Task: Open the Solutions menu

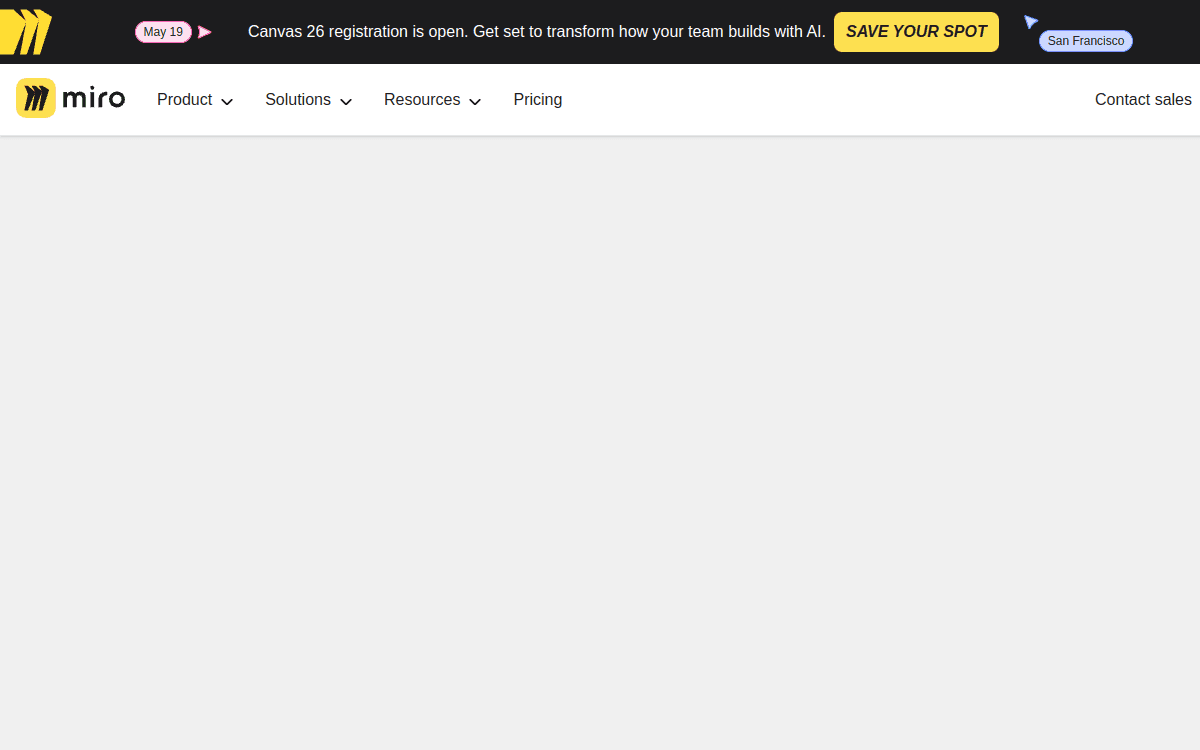Action: tap(297, 99)
